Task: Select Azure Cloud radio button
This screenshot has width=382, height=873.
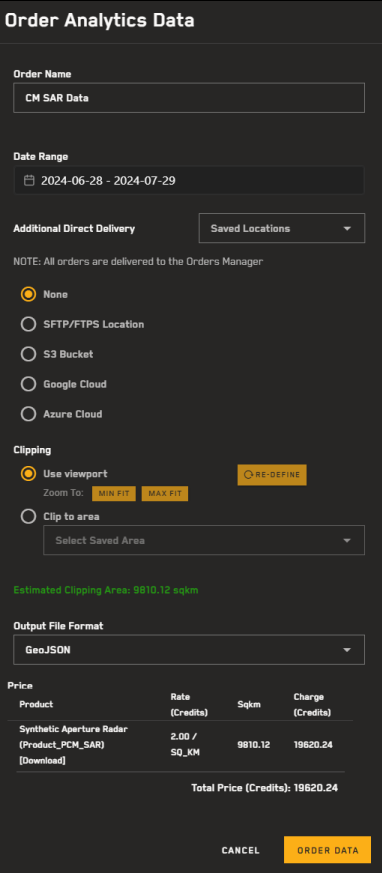Action: pos(28,414)
